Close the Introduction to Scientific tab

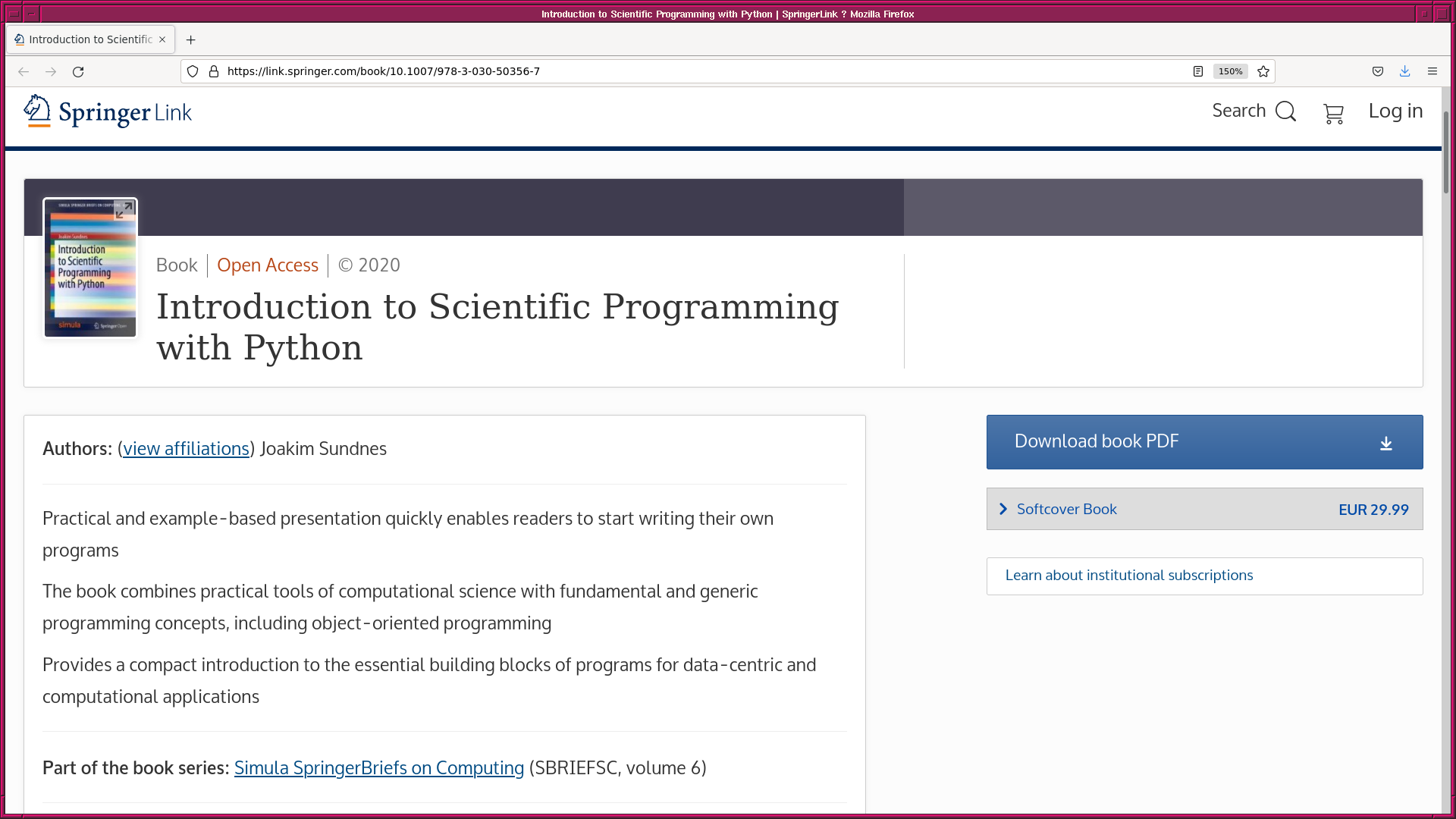coord(162,39)
